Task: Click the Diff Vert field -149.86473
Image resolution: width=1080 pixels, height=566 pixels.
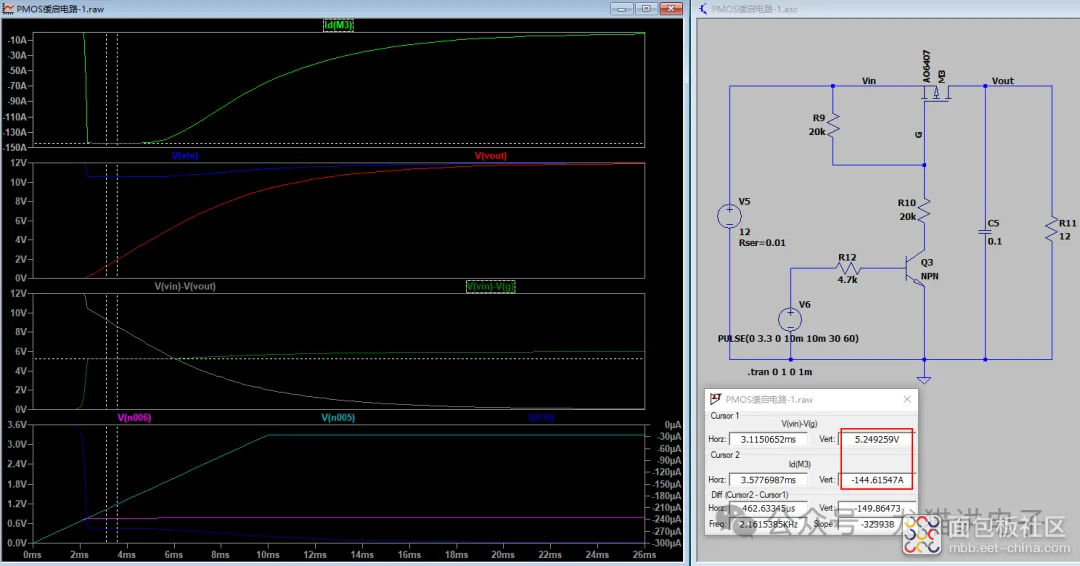Action: click(876, 508)
